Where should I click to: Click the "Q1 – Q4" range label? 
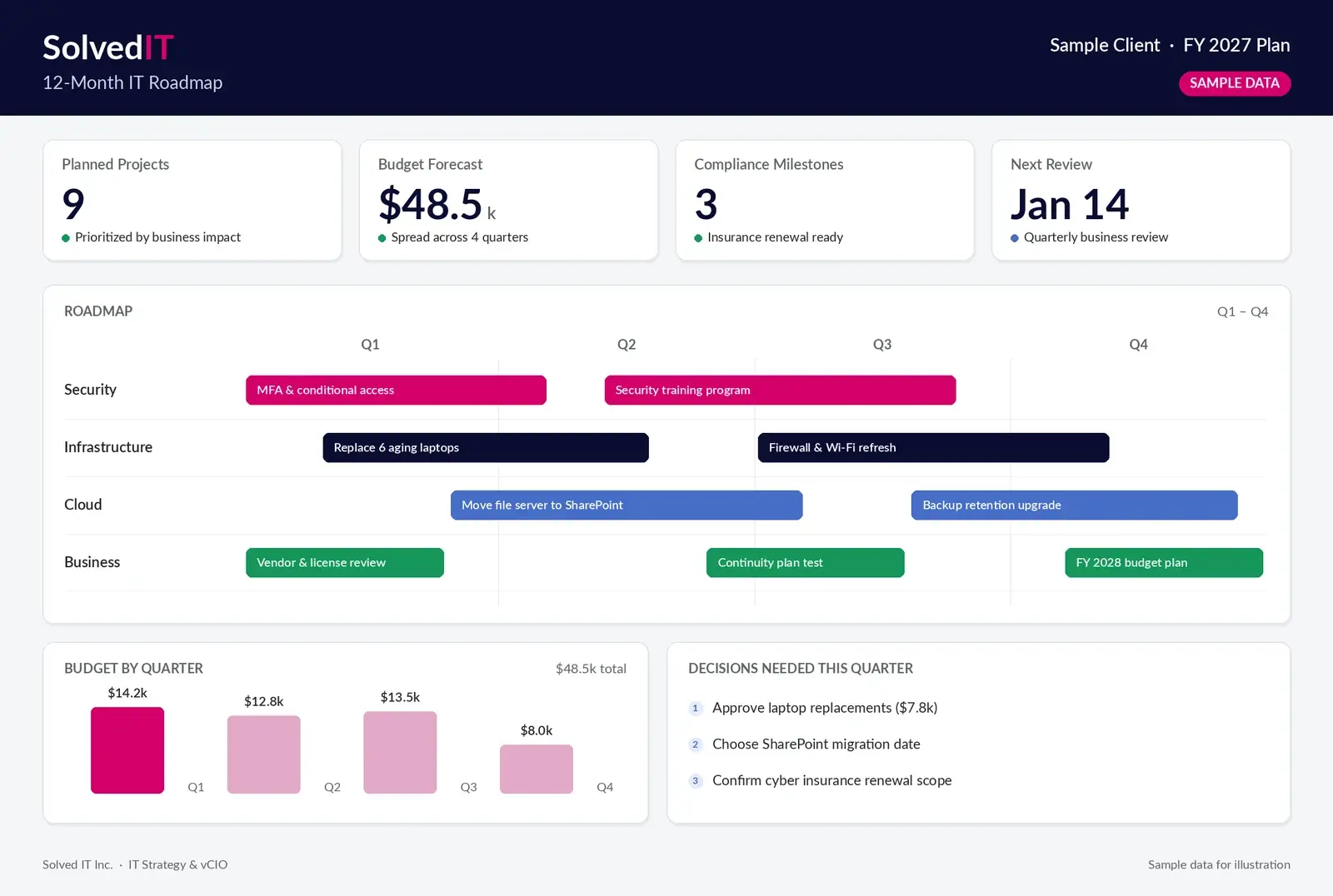tap(1242, 311)
